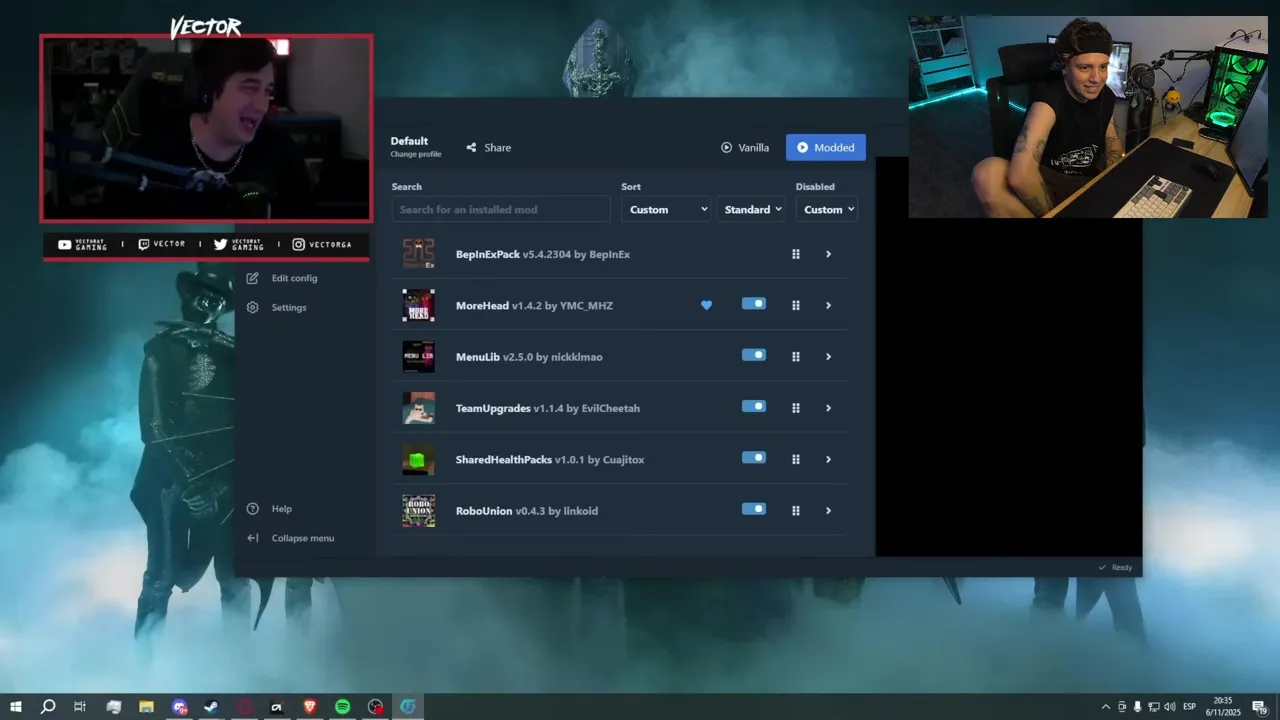Click the SharedHealthPacks green cube thumbnail

tap(418, 459)
